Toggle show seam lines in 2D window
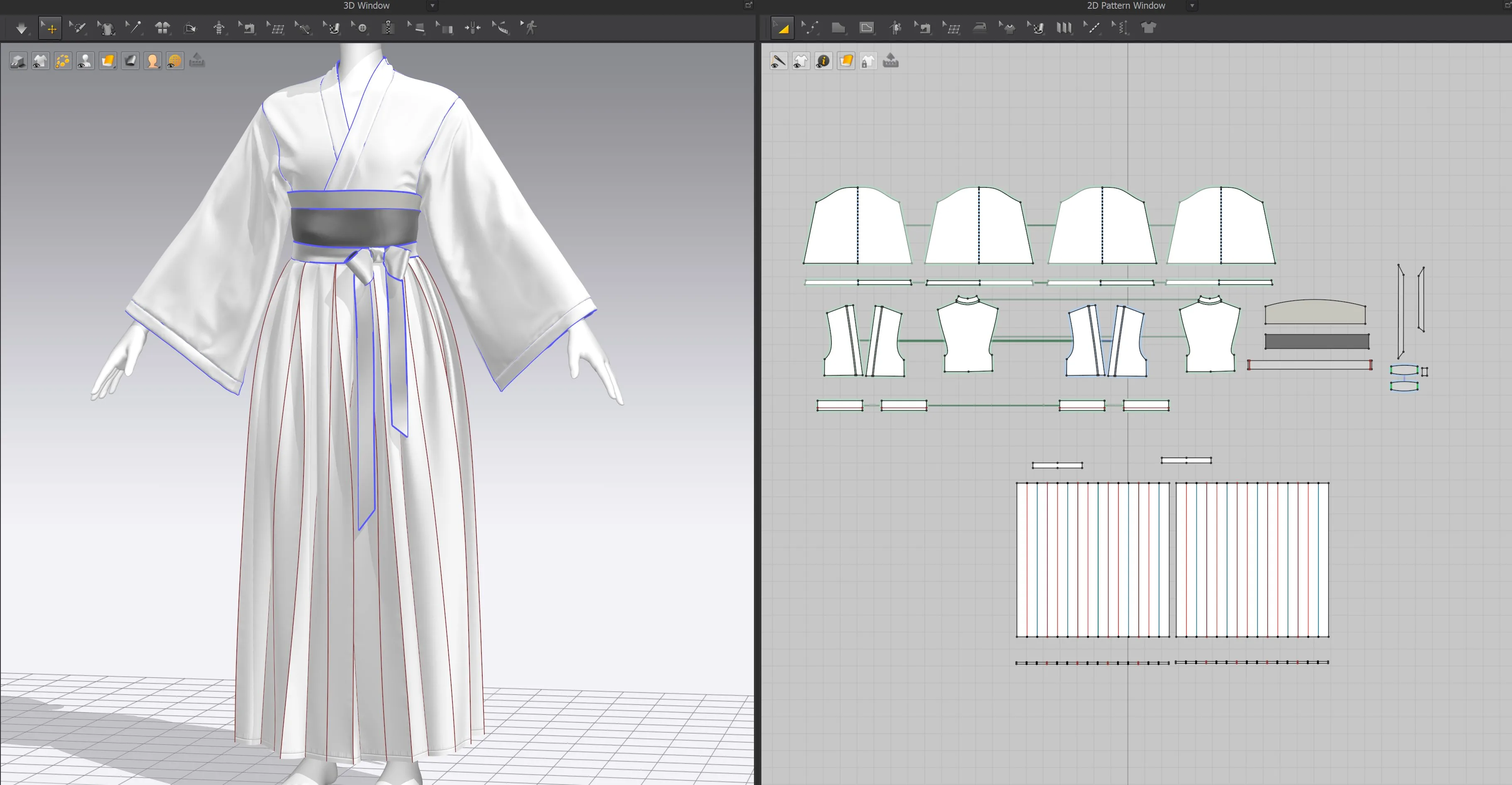The height and width of the screenshot is (785, 1512). point(778,61)
